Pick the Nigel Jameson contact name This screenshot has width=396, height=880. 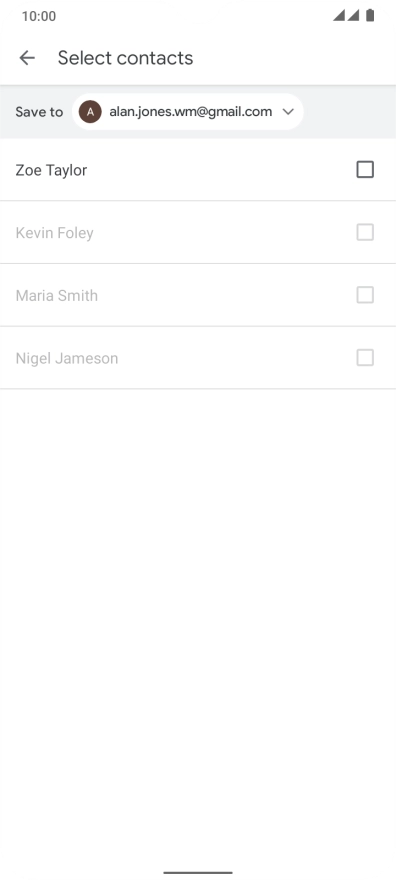point(67,359)
